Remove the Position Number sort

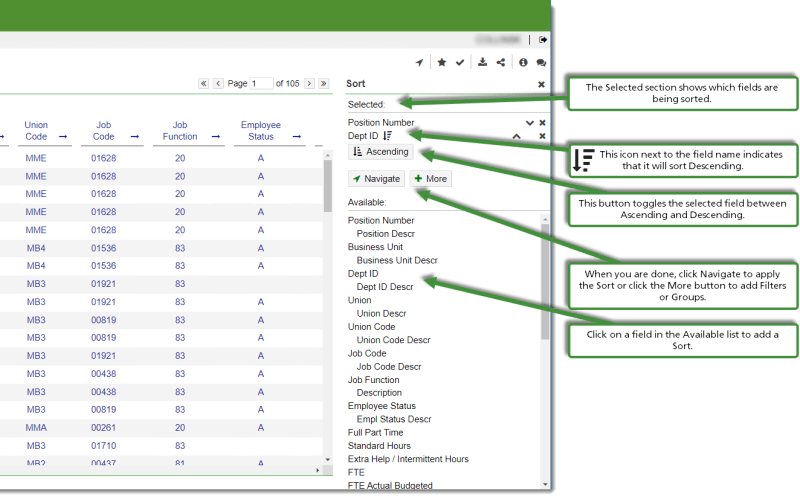(x=542, y=123)
